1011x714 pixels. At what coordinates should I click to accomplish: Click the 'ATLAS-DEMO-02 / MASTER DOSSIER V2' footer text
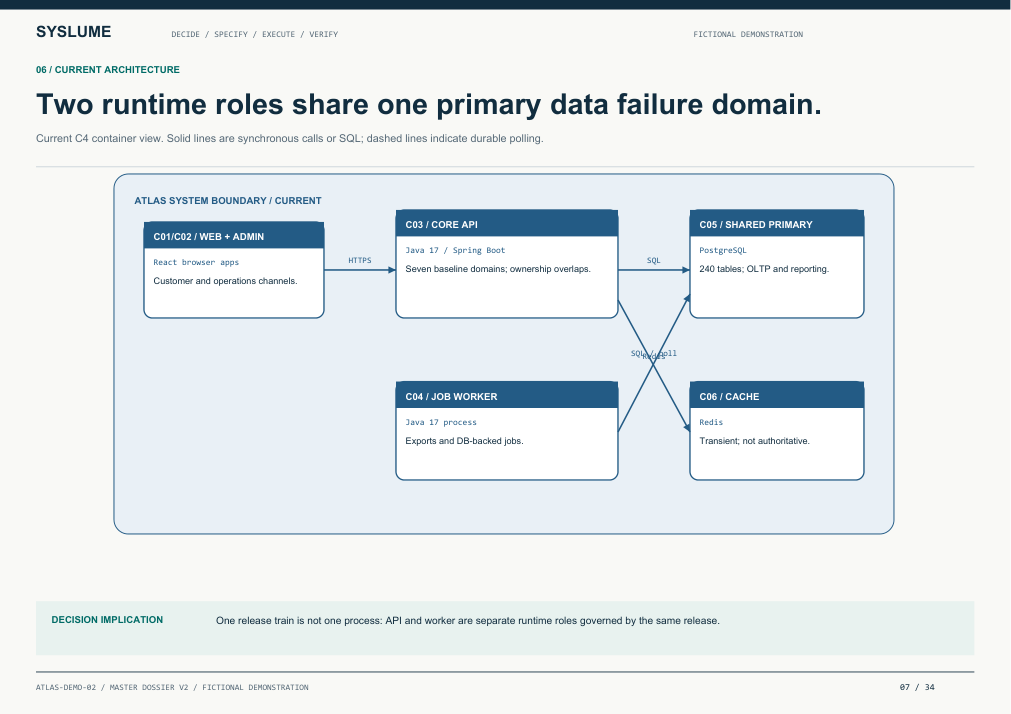click(x=172, y=688)
